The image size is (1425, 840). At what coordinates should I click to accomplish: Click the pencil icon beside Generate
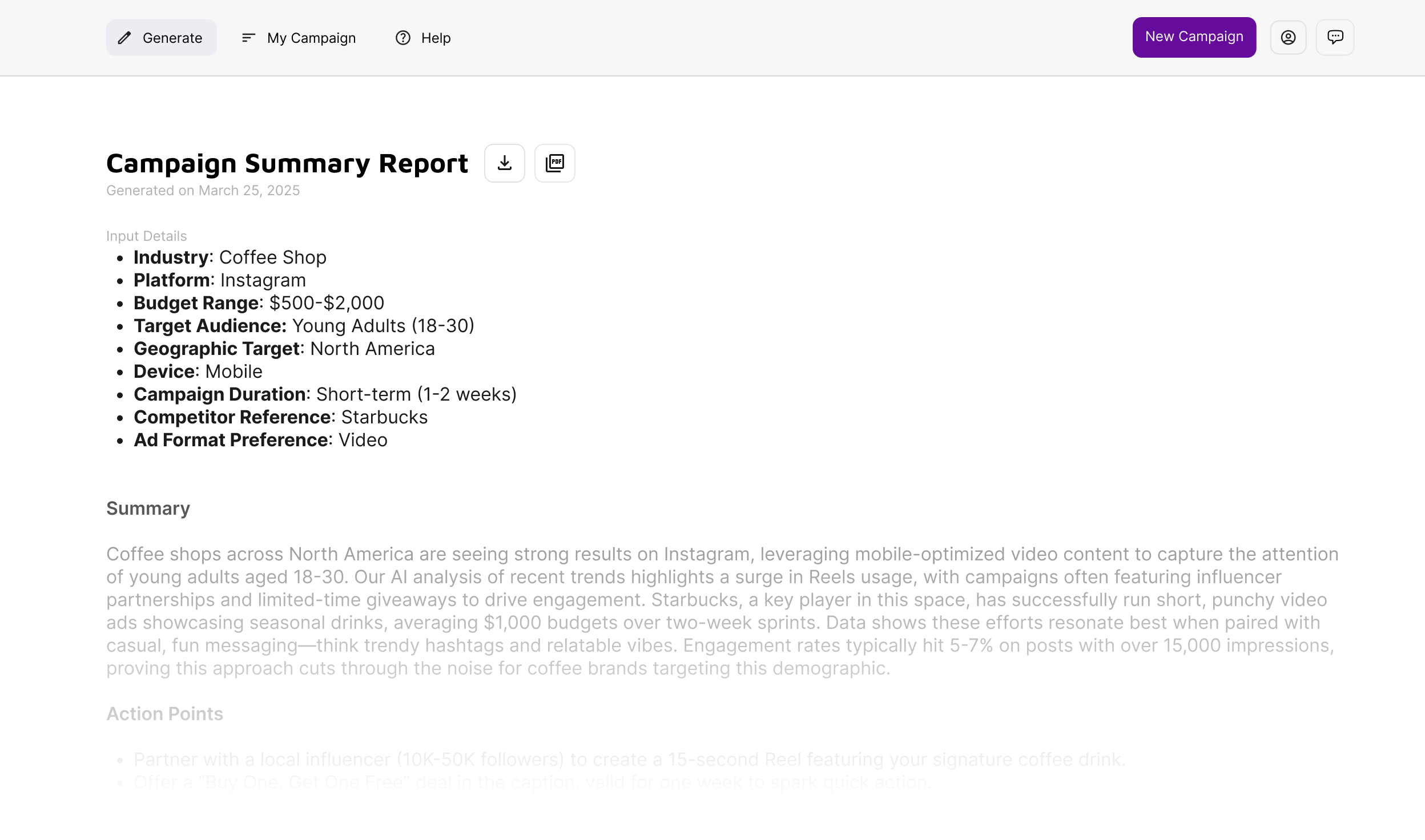(x=124, y=38)
